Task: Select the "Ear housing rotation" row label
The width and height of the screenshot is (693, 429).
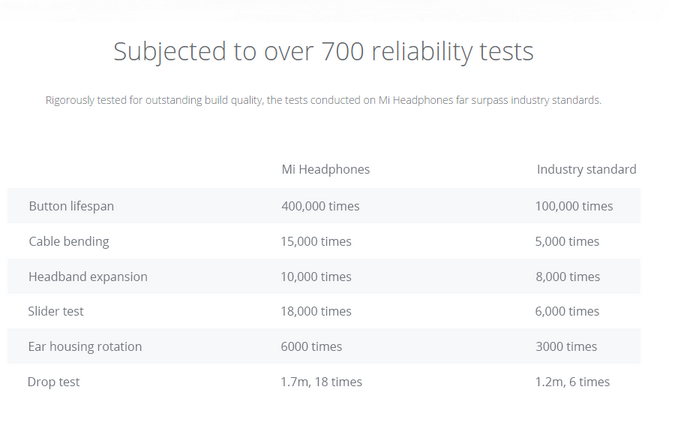Action: (x=85, y=346)
